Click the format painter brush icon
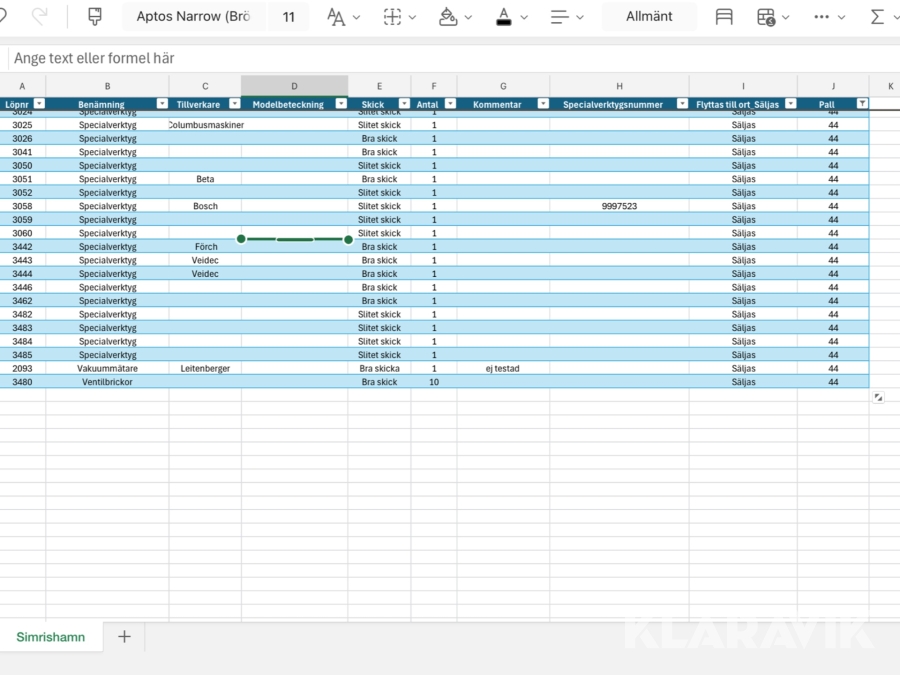This screenshot has width=900, height=675. tap(95, 17)
